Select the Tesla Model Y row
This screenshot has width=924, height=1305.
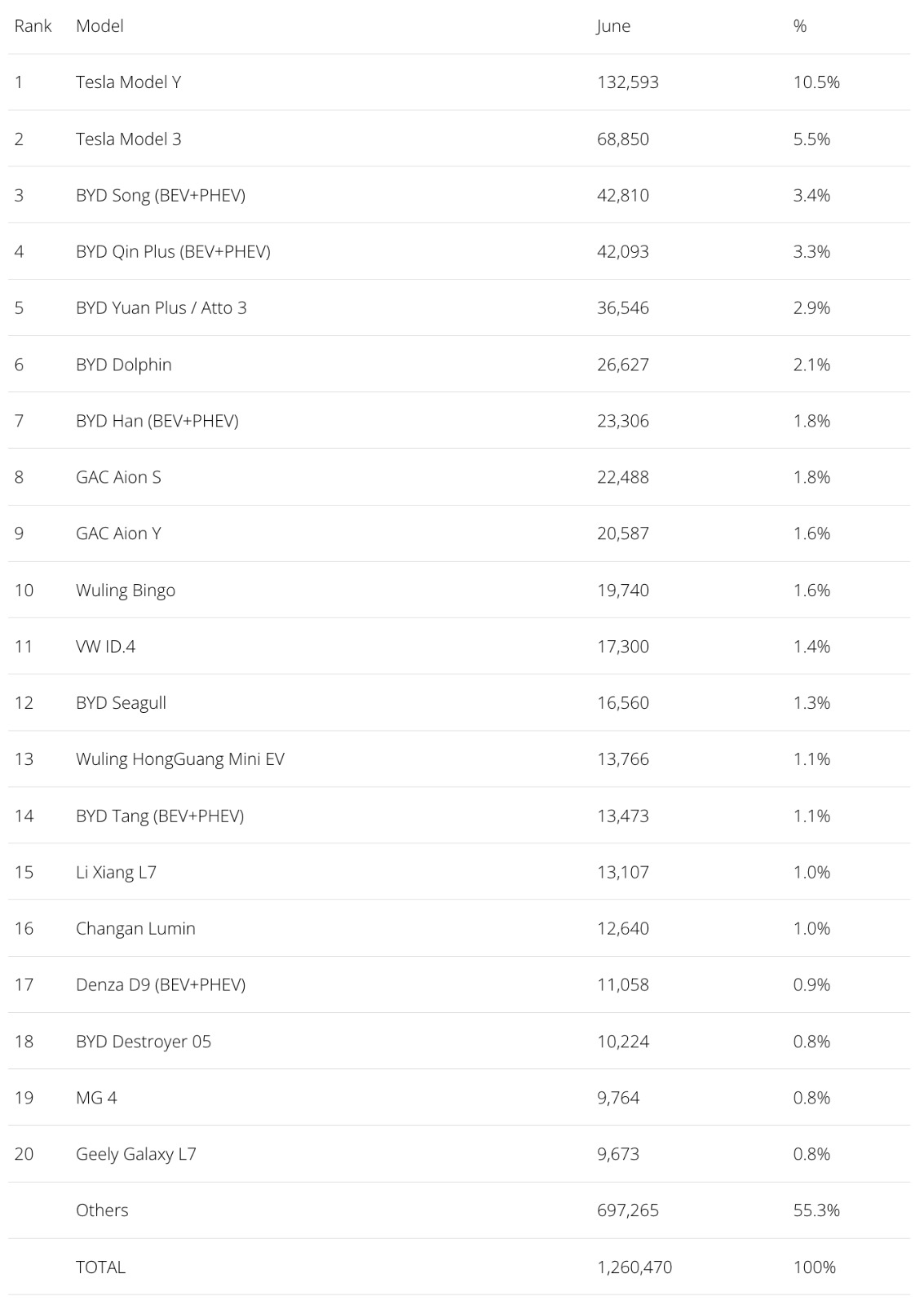click(128, 82)
